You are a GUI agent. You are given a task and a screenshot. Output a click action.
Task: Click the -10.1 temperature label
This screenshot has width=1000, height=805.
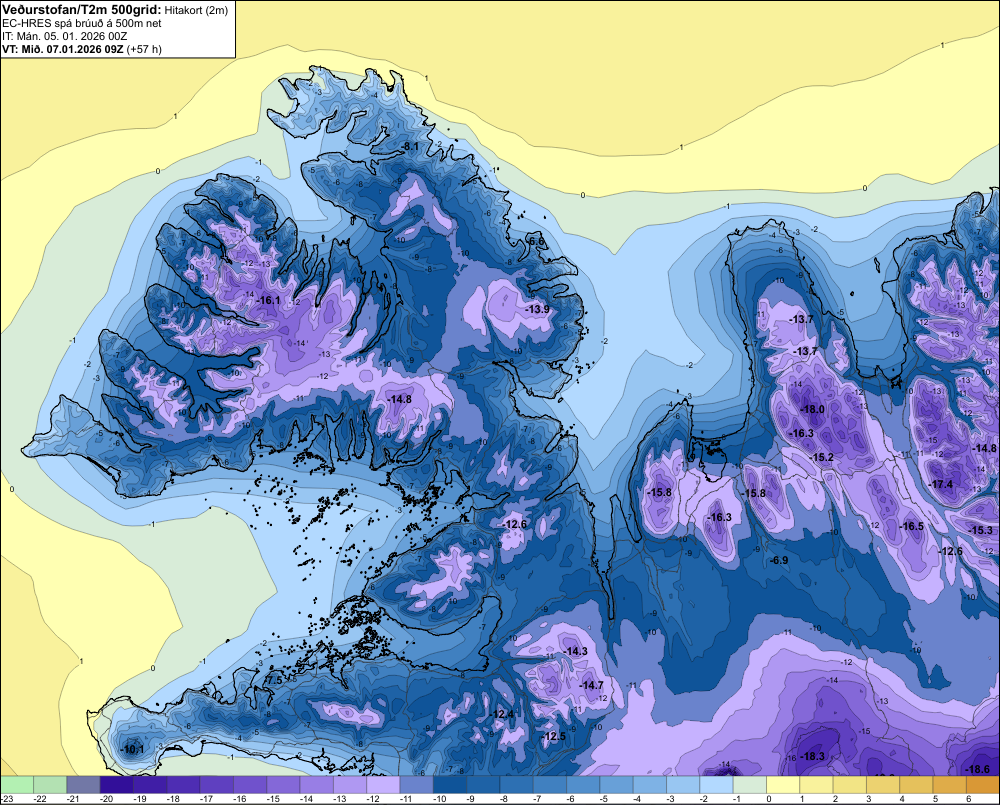point(133,750)
